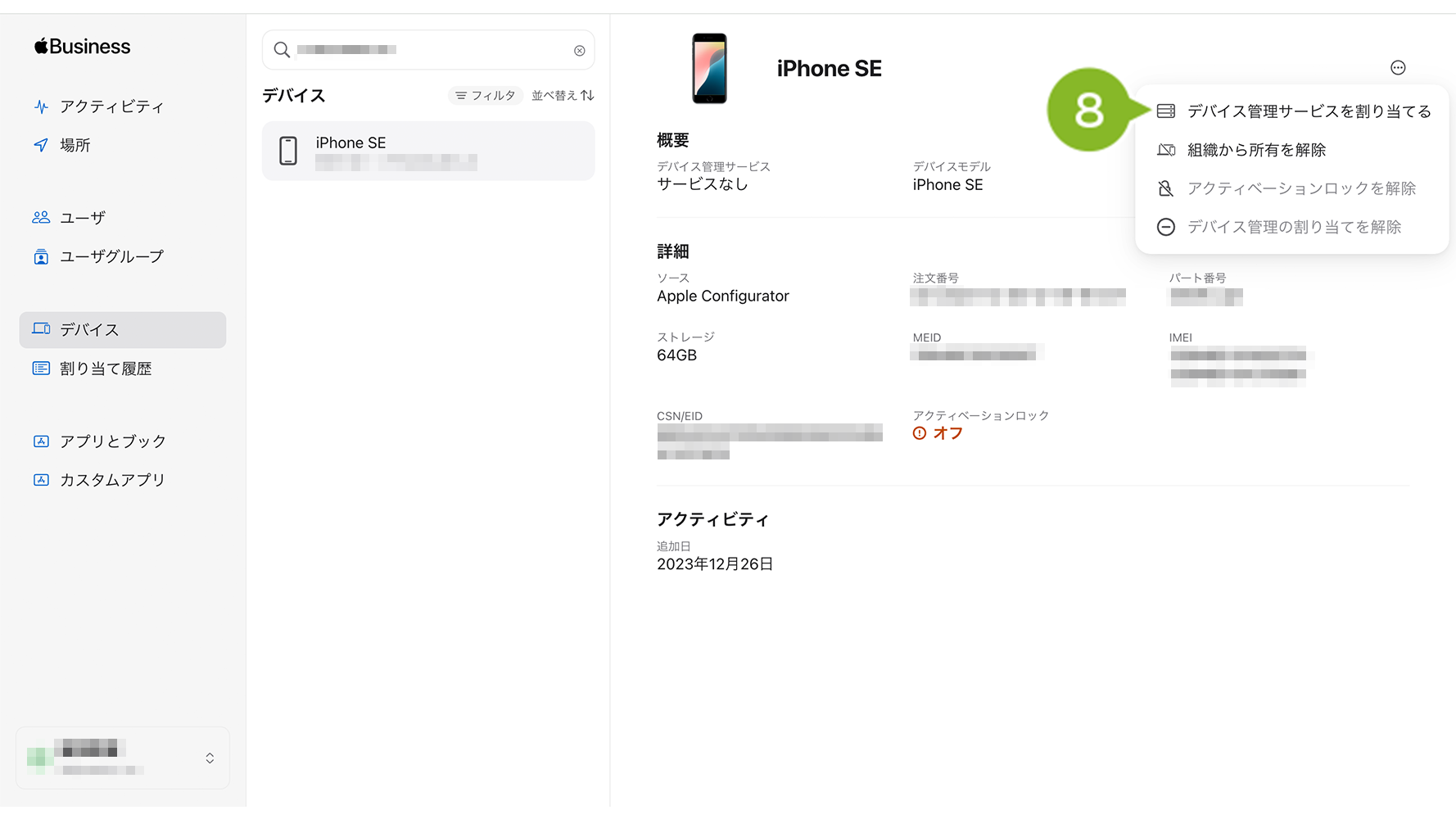1456x819 pixels.
Task: Clear the search field with the X icon
Action: coord(580,51)
